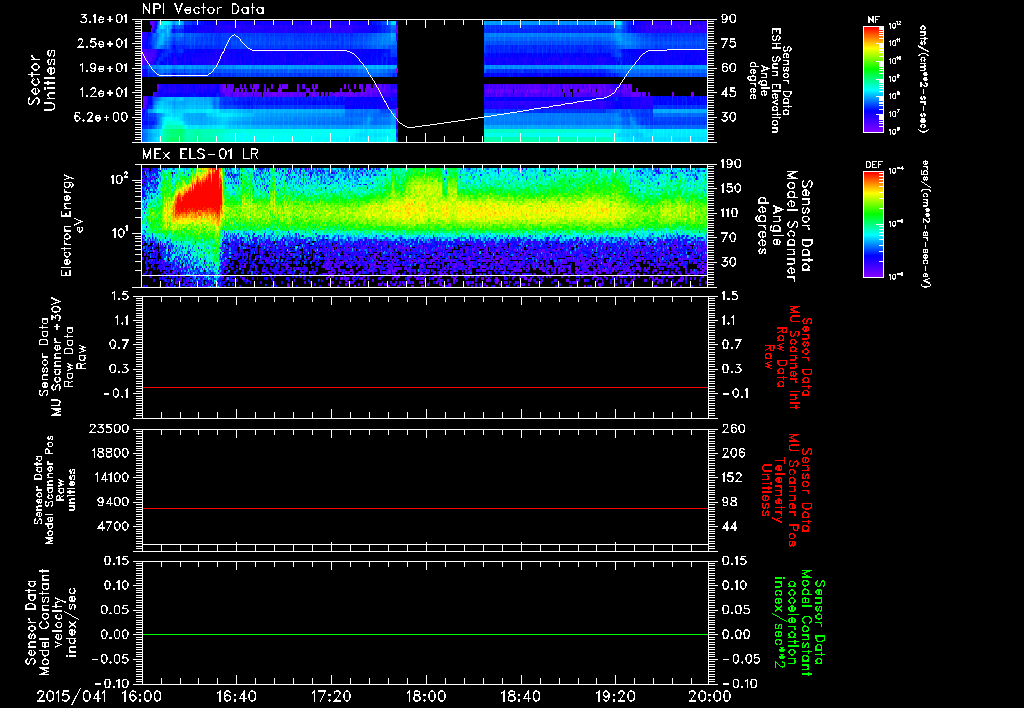Click the NF color scale bar
This screenshot has height=708, width=1024.
click(x=873, y=79)
